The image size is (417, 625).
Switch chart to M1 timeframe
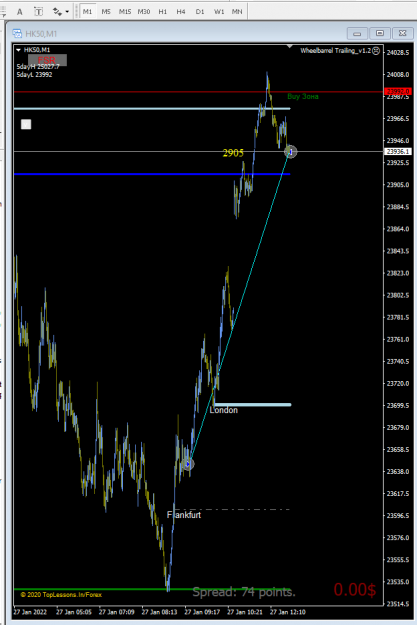(x=88, y=12)
